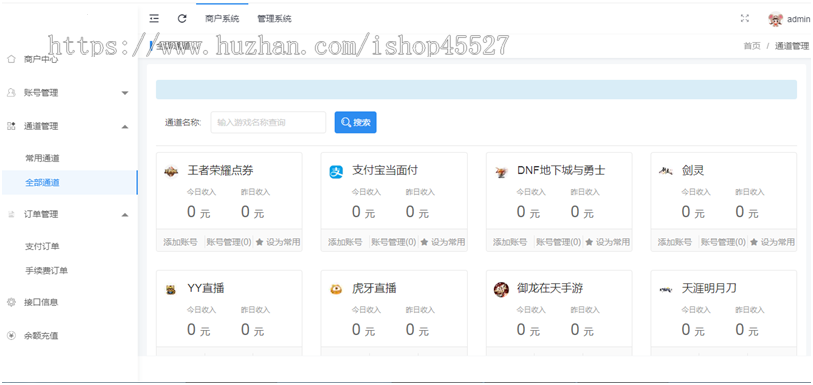The image size is (813, 385).
Task: Click the refresh page icon
Action: coord(182,19)
